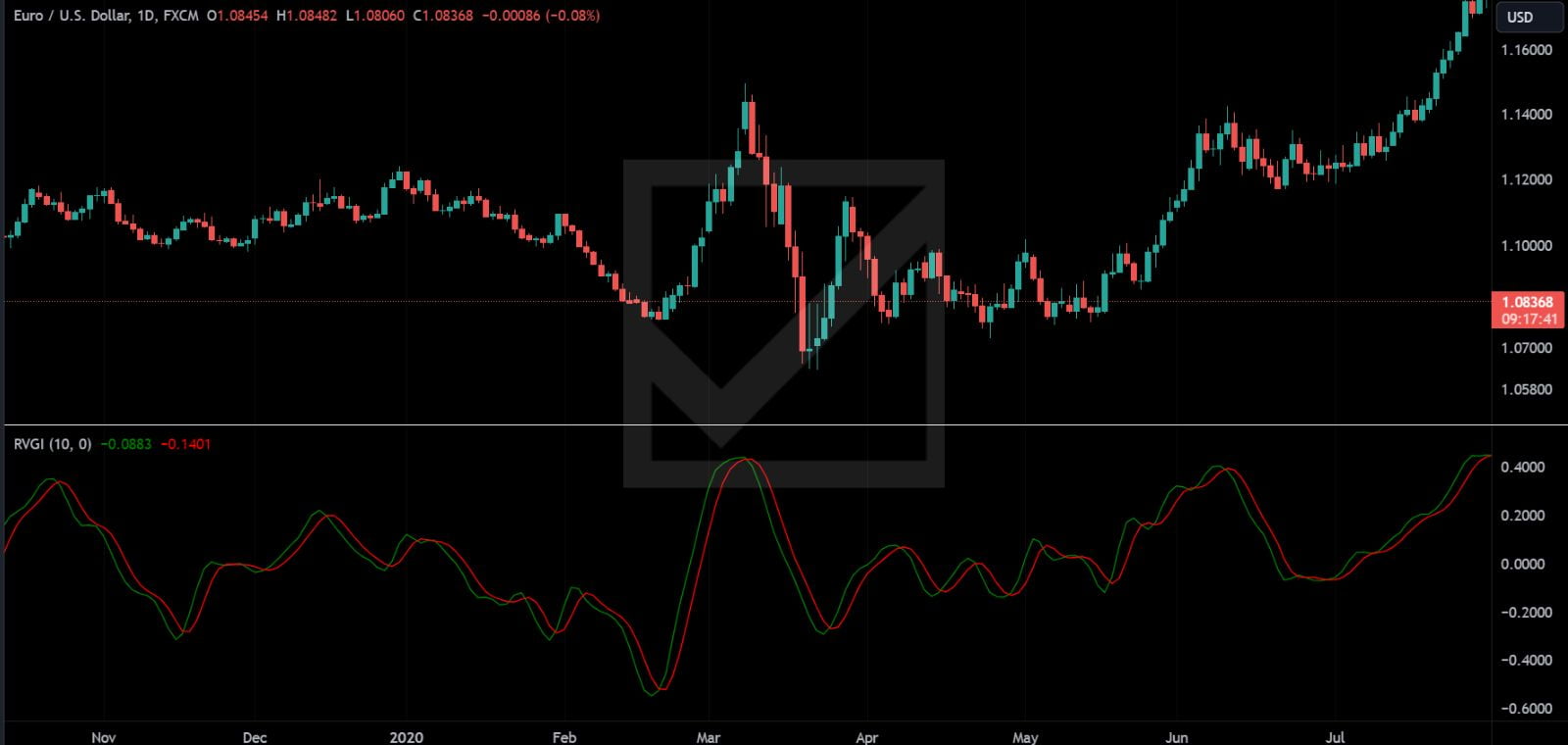Viewport: 1568px width, 745px height.
Task: Click −0.4000 on the RVGI scale
Action: click(x=1526, y=661)
